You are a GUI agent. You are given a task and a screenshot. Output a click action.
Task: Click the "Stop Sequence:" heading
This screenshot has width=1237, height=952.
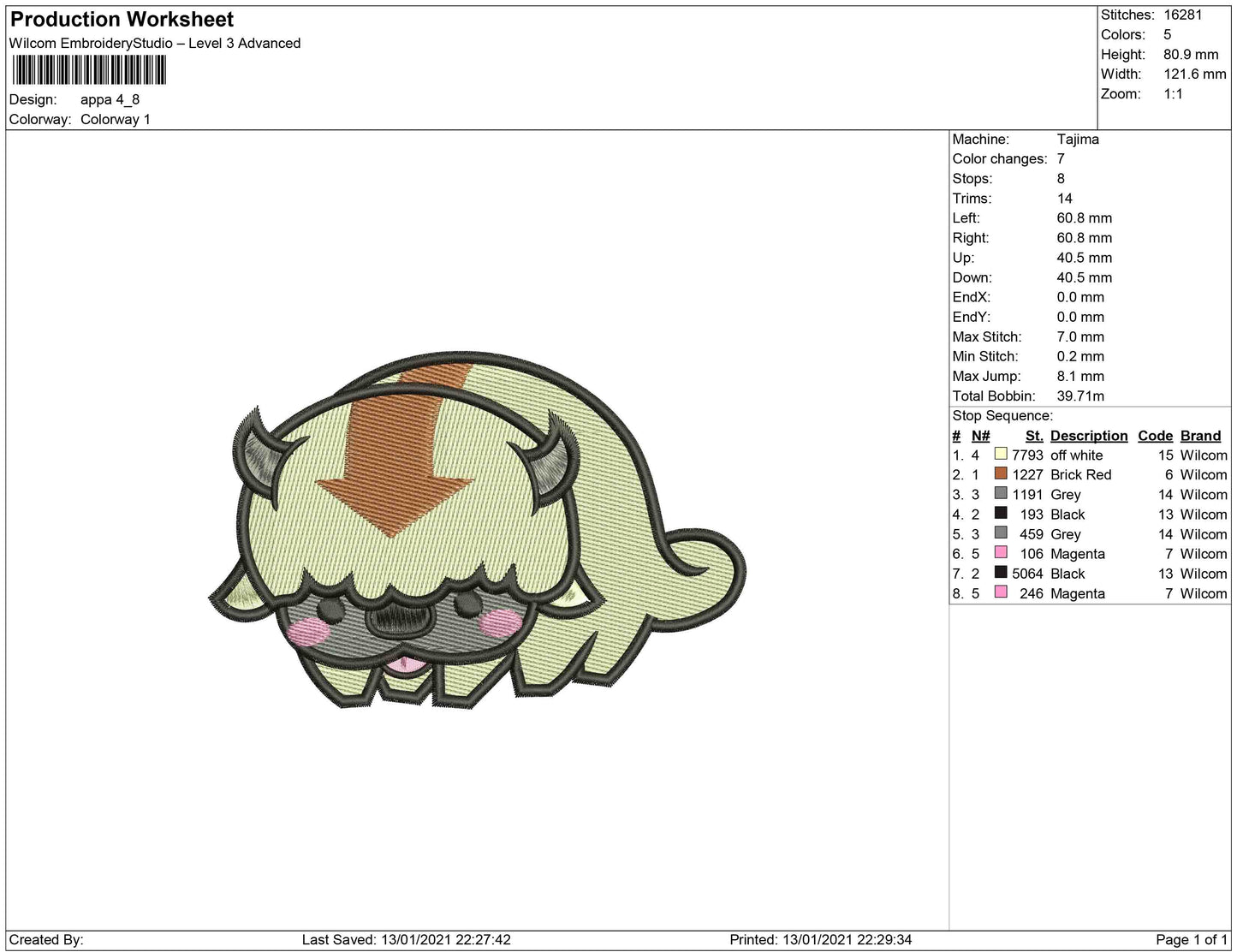(1002, 415)
